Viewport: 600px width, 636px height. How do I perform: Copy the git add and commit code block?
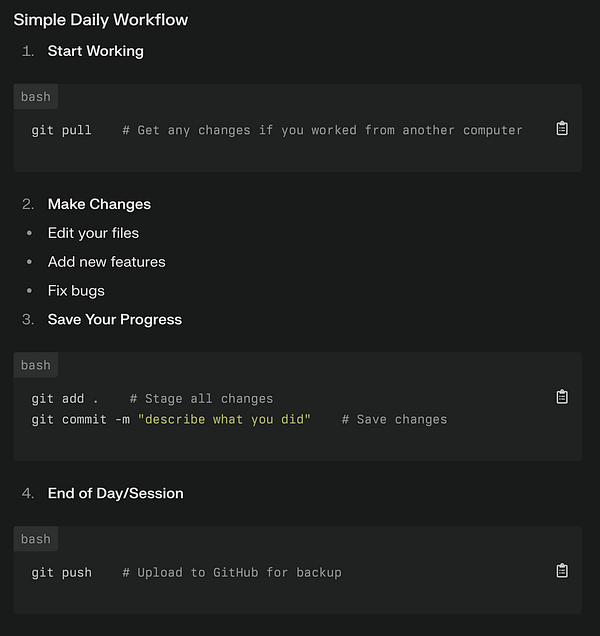tap(562, 397)
